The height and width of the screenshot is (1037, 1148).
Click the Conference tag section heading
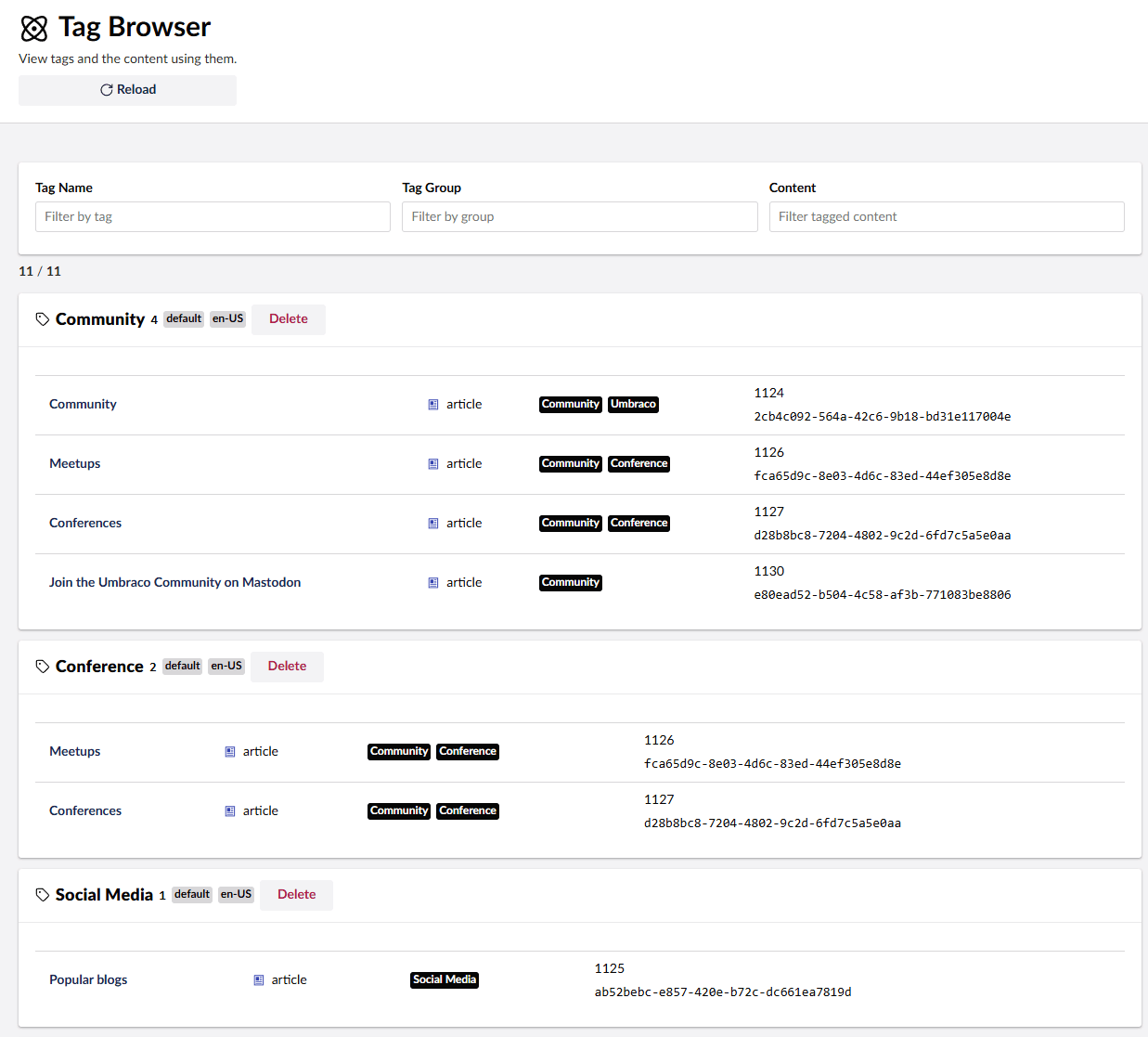click(99, 667)
